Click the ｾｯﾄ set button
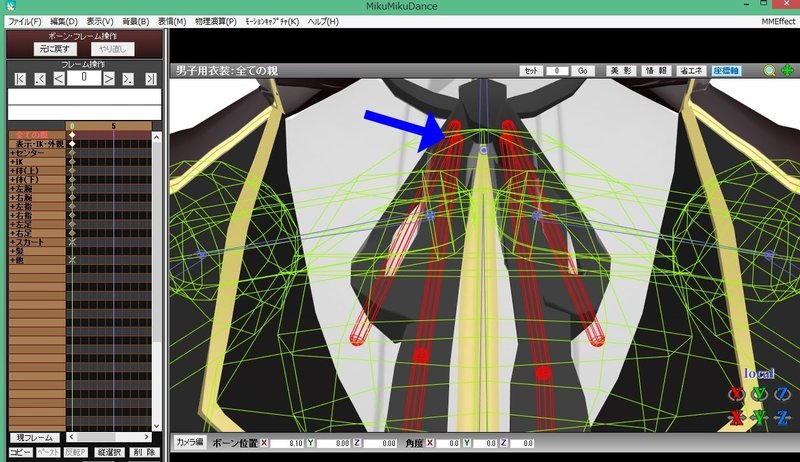800x462 pixels. click(x=531, y=71)
